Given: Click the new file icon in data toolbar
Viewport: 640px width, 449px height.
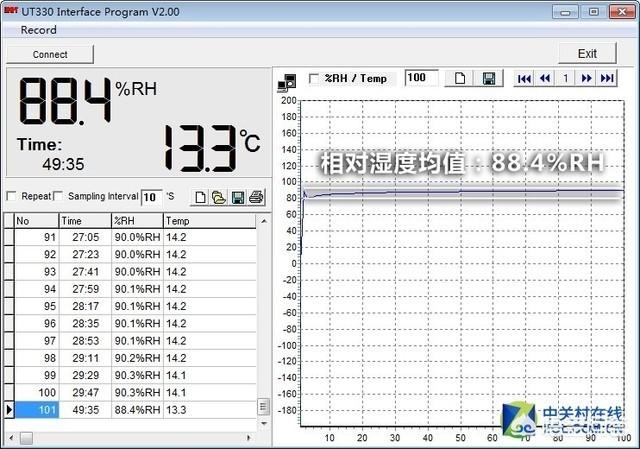Looking at the screenshot, I should [x=200, y=198].
